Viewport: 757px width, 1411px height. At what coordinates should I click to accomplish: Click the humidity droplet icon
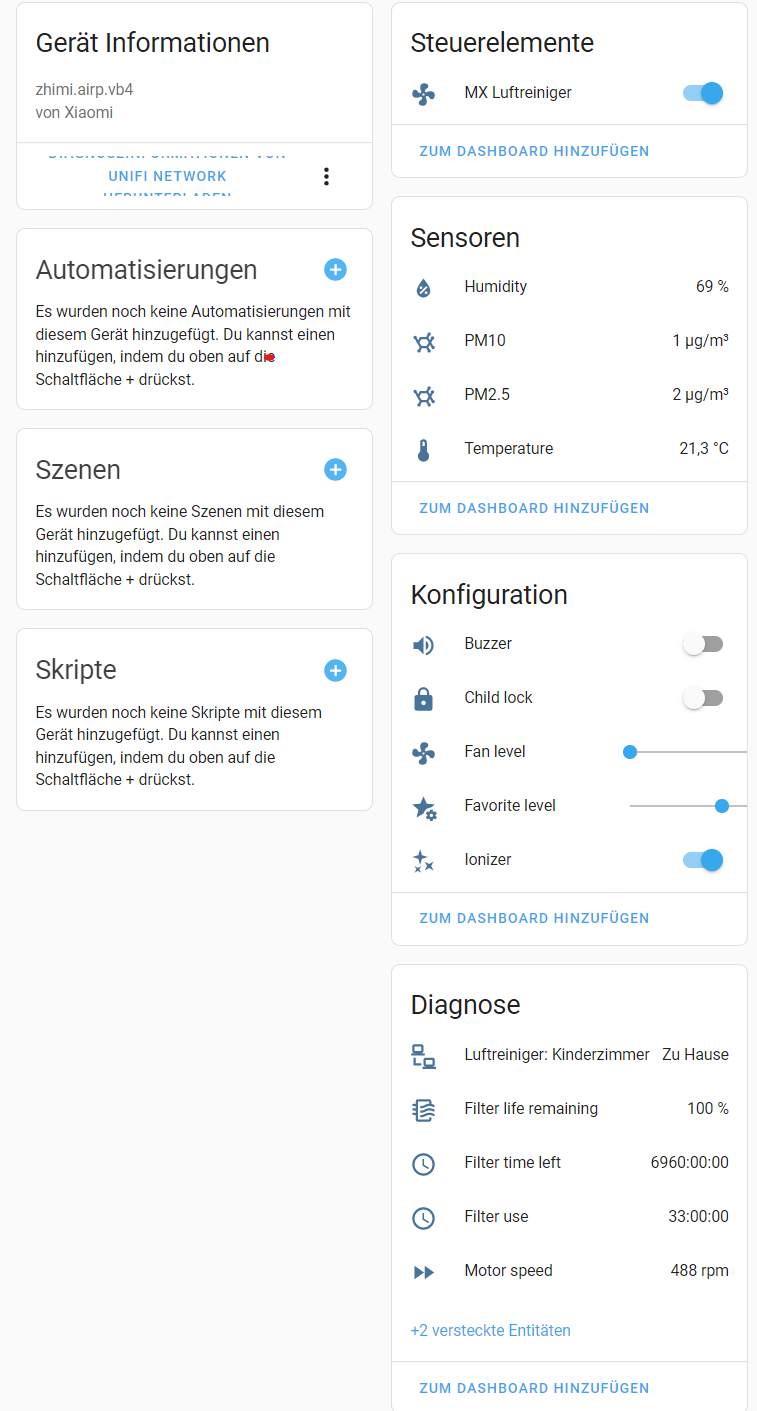point(424,287)
